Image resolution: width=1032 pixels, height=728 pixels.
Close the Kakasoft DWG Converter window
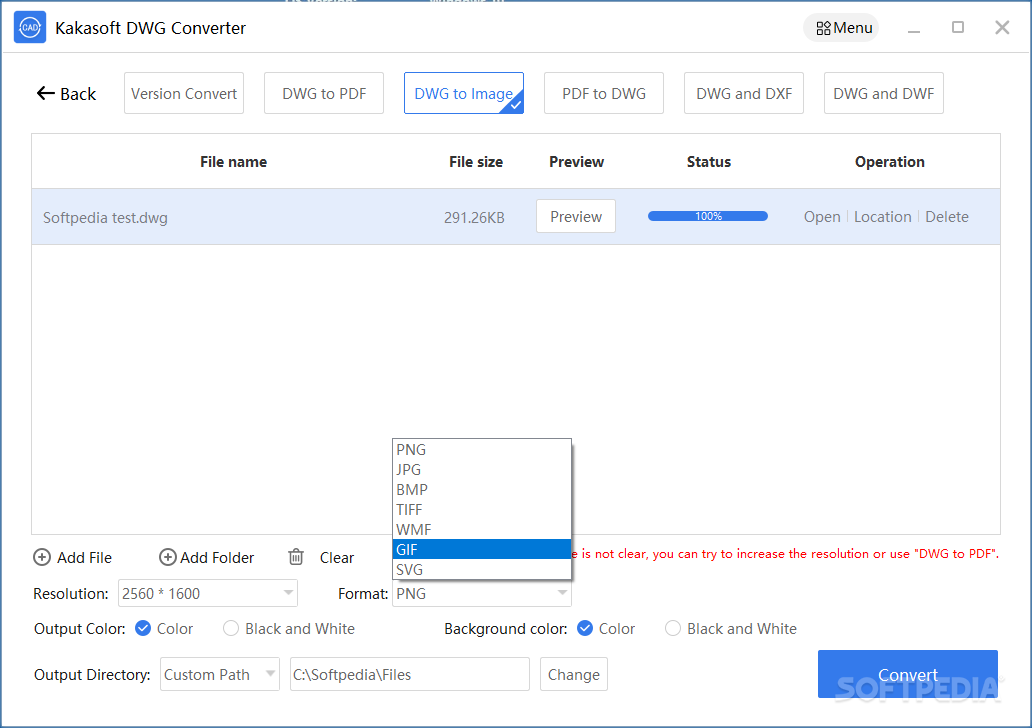click(1002, 27)
